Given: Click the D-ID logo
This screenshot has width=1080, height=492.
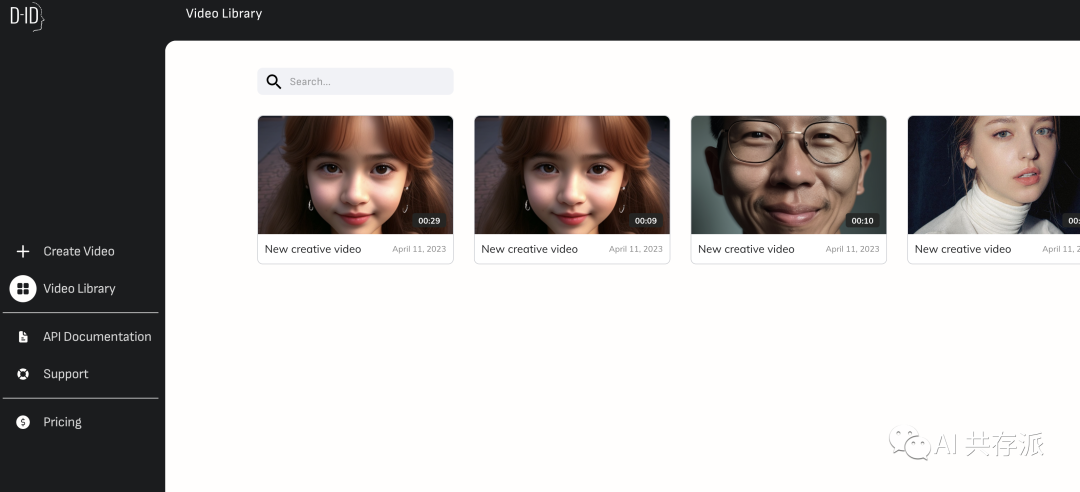Looking at the screenshot, I should pos(27,17).
